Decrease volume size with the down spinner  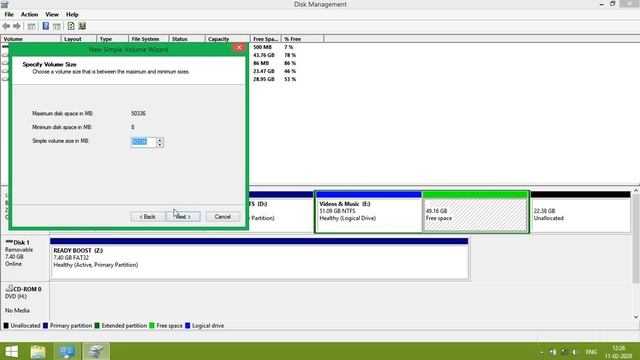coord(160,144)
